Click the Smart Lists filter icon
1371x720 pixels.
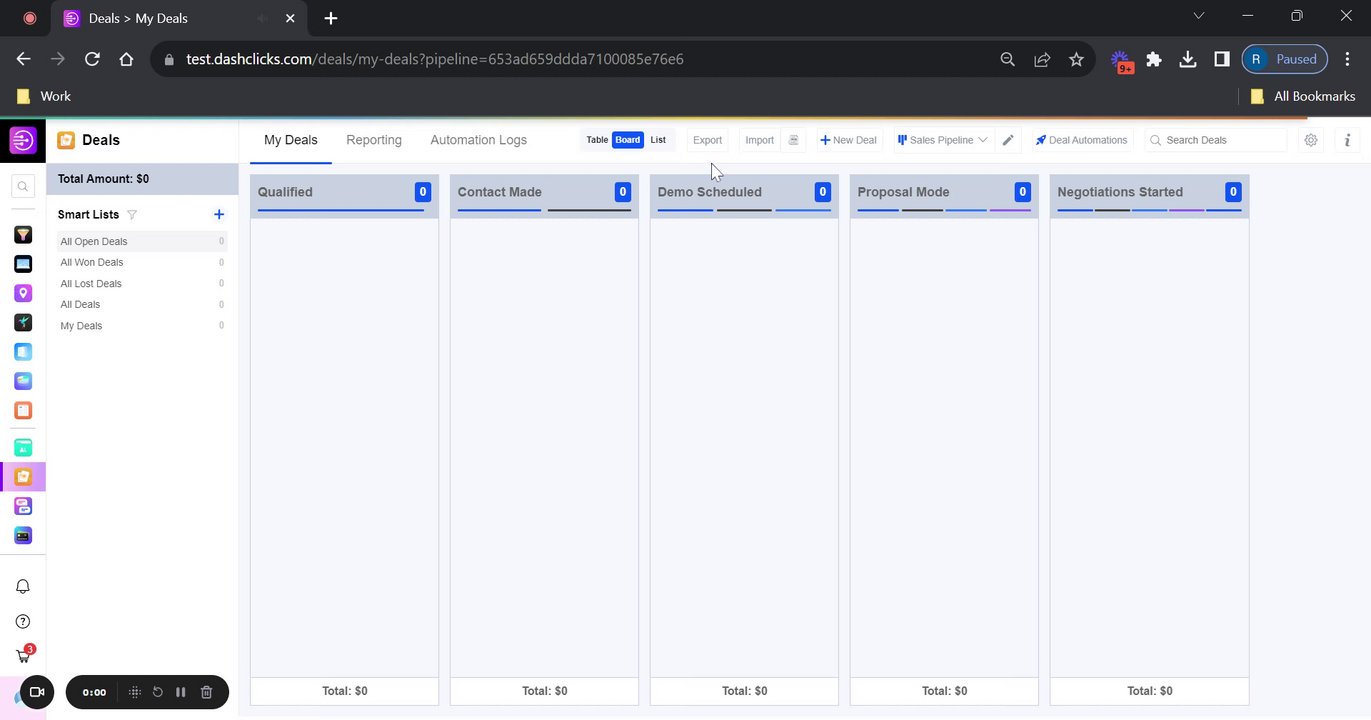(132, 215)
